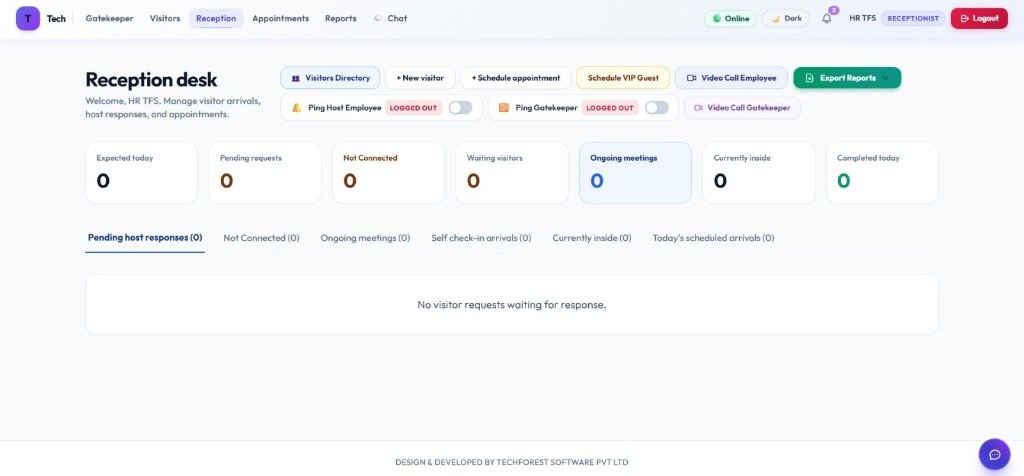Screen dimensions: 1024x476
Task: Click the moon icon in Dark button
Action: click(776, 18)
